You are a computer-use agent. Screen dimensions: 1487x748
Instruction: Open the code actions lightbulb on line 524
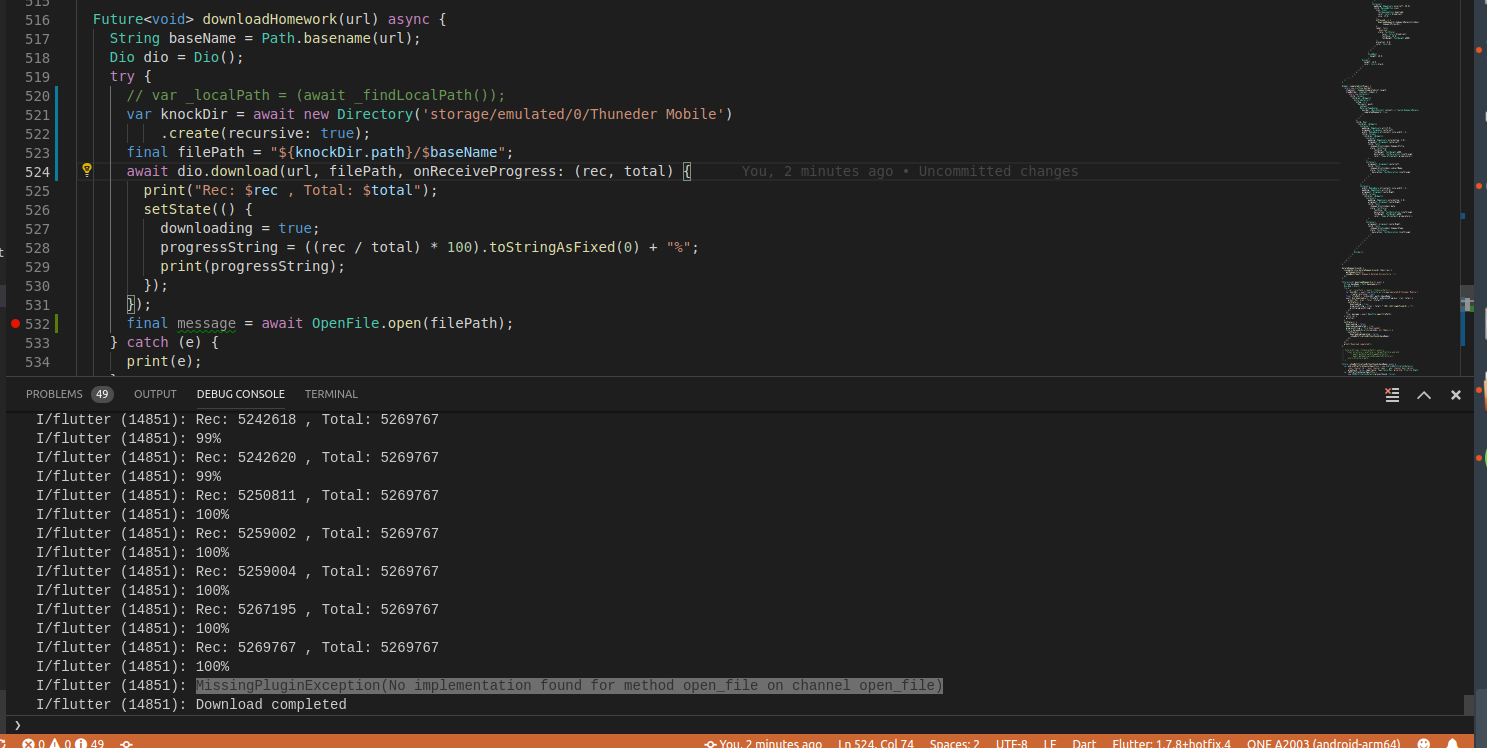point(86,171)
